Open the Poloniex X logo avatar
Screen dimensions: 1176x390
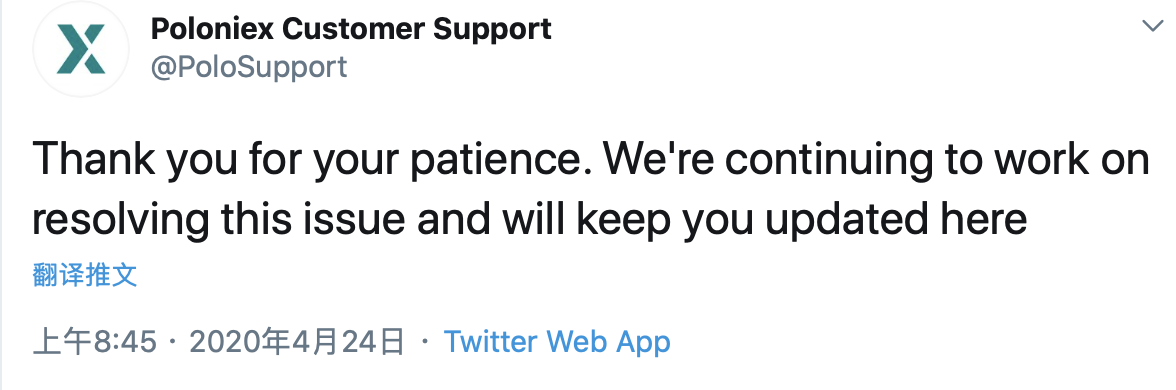pos(80,49)
